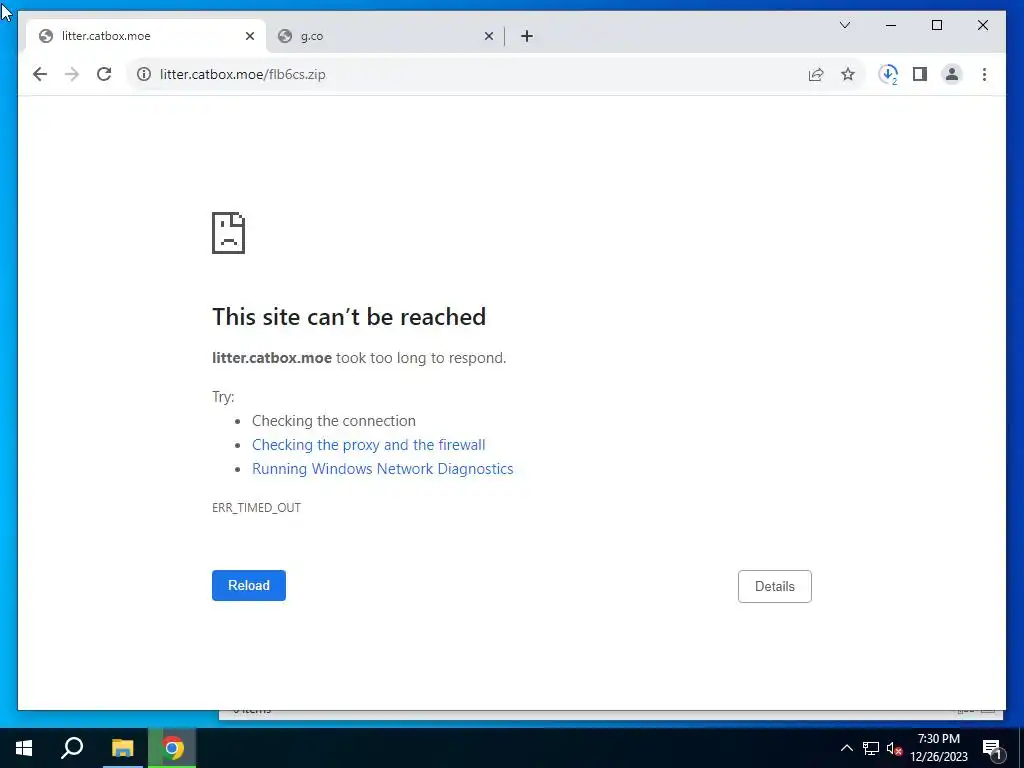Click the ERR_TIMED_OUT error code text

tap(256, 507)
